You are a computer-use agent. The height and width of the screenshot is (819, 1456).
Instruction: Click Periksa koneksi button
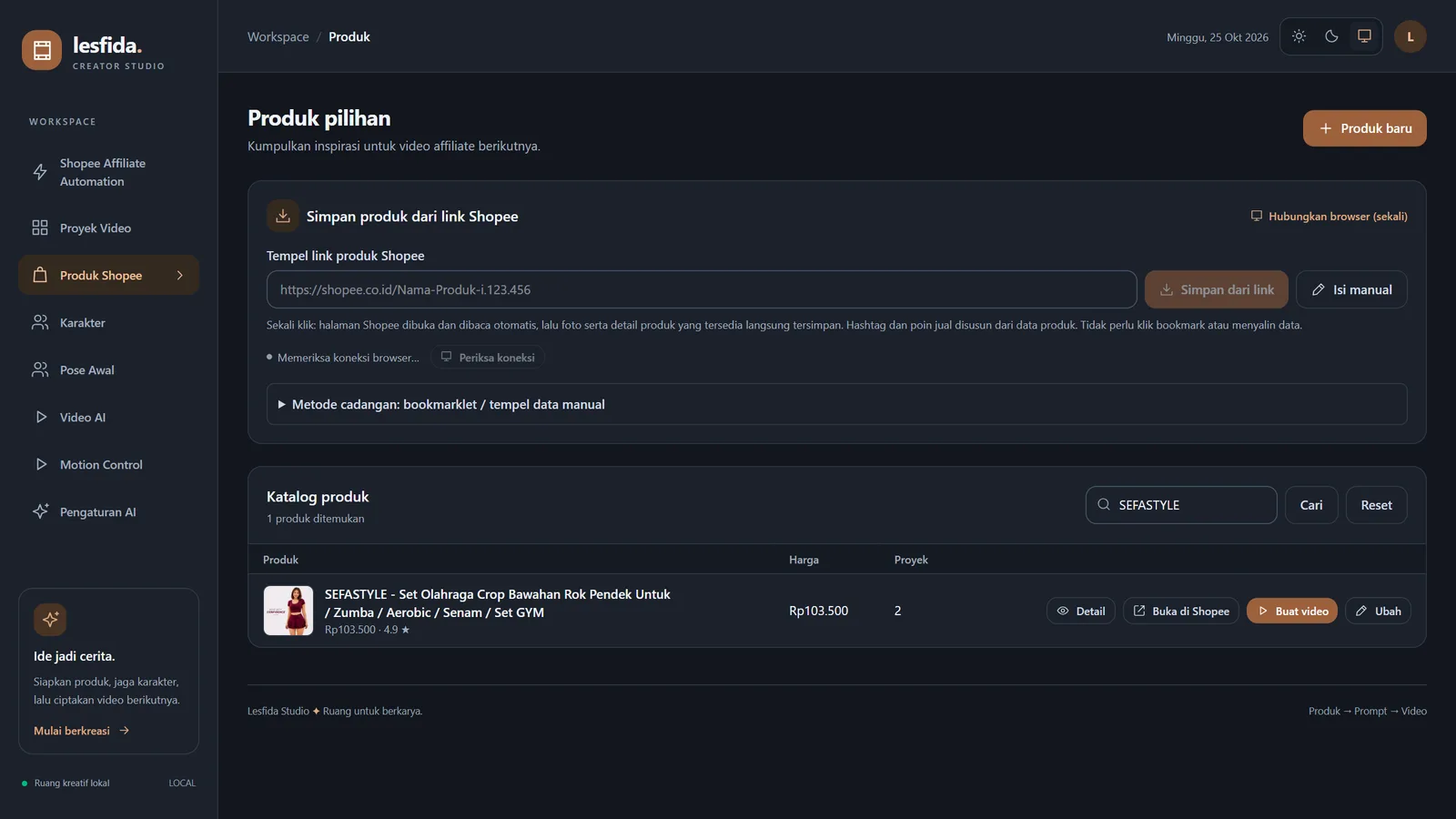[x=488, y=358]
